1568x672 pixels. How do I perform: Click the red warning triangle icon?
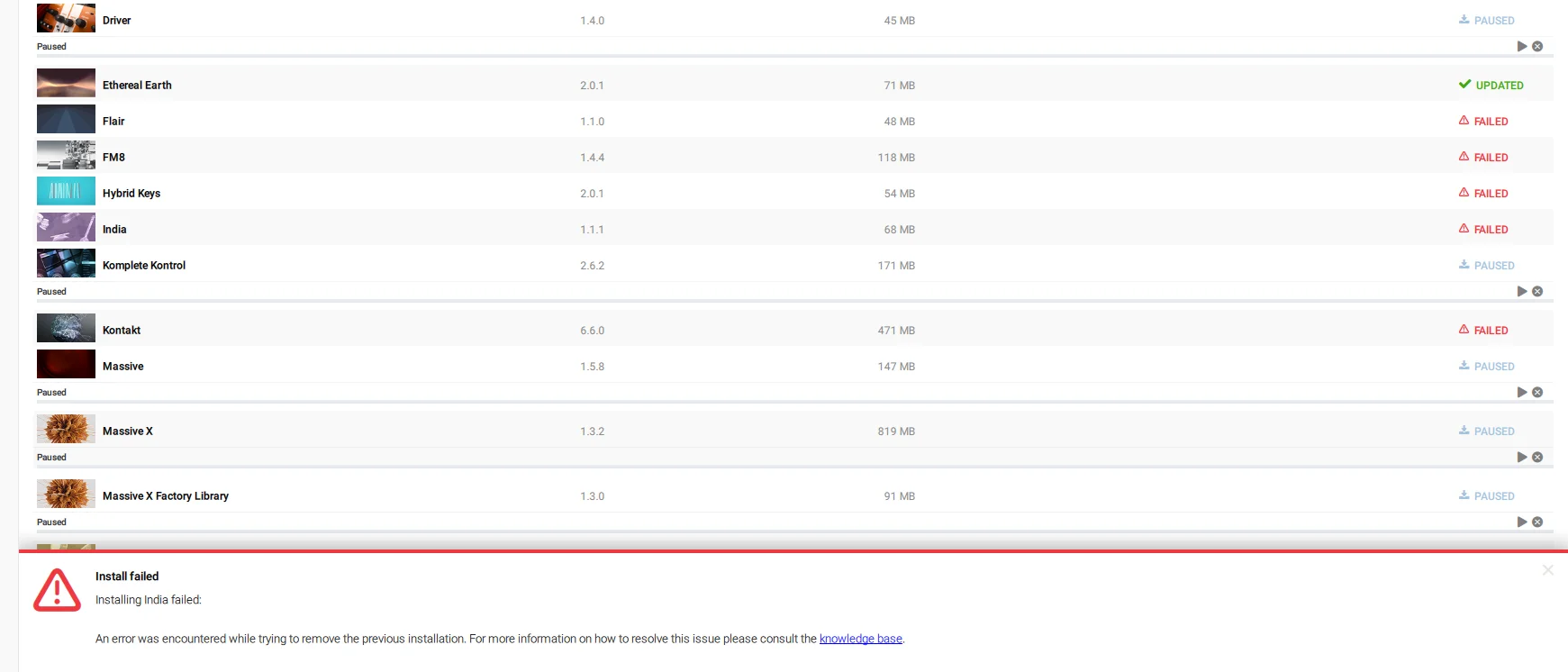(57, 590)
